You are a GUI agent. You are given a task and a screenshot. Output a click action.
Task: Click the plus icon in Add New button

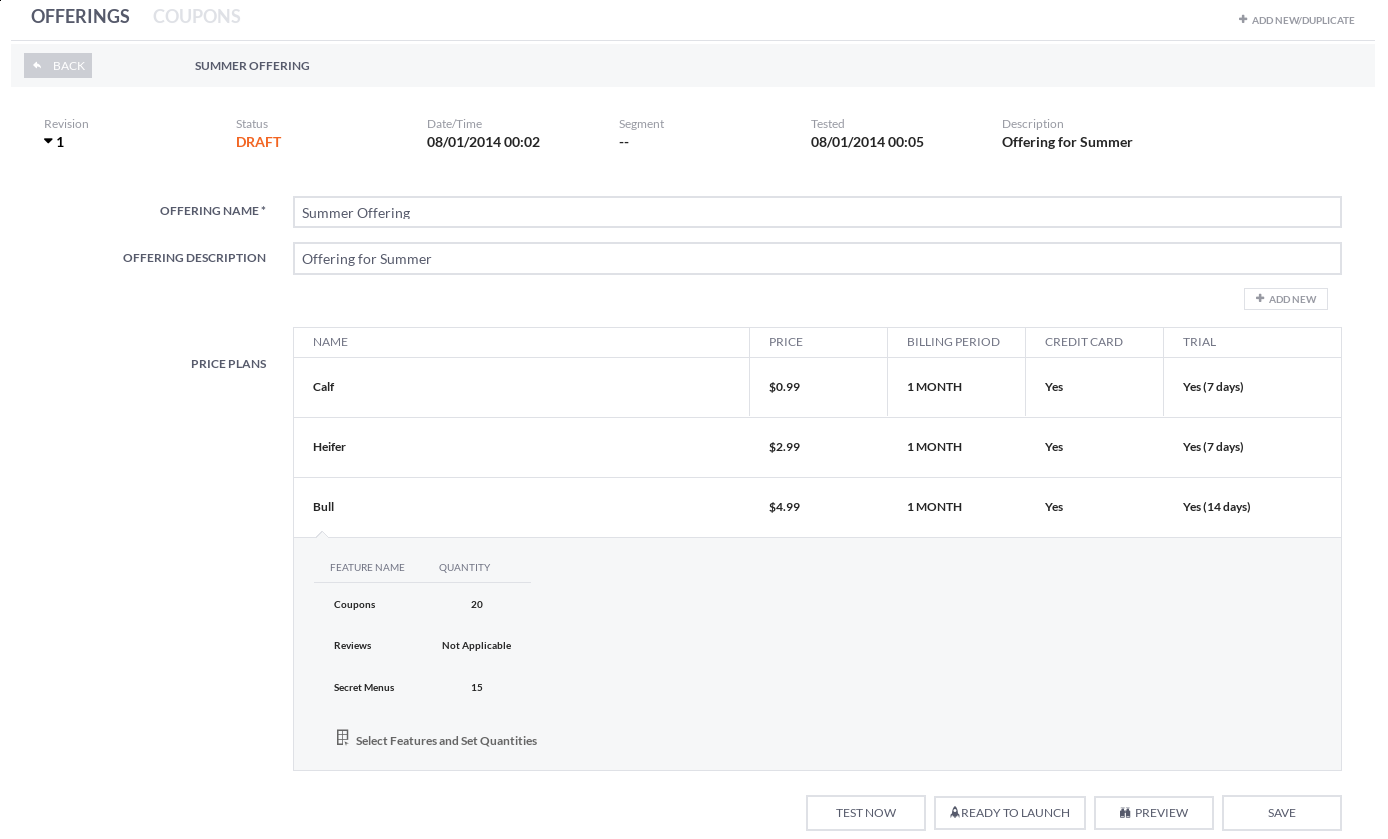click(1260, 299)
